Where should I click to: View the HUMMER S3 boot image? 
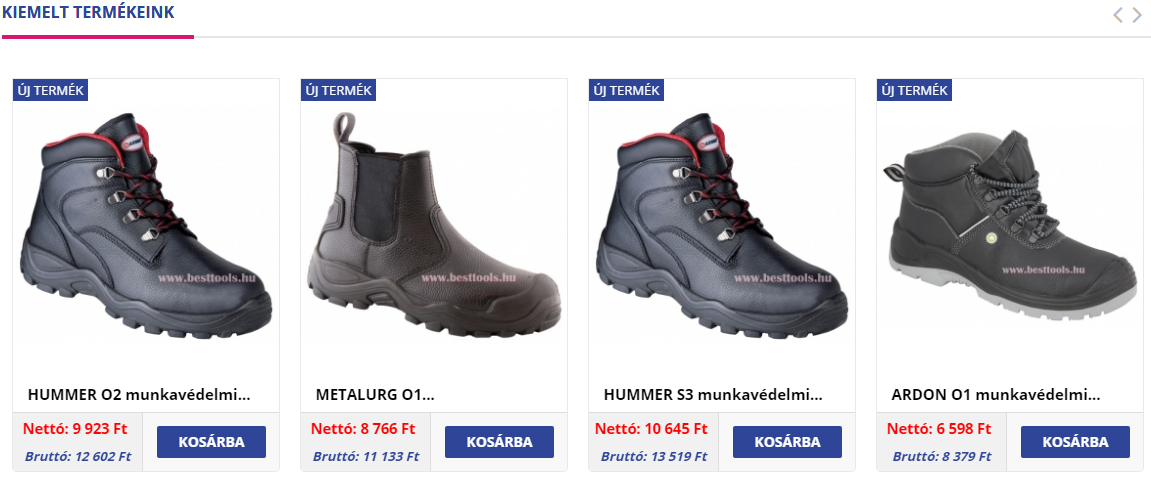pyautogui.click(x=722, y=225)
